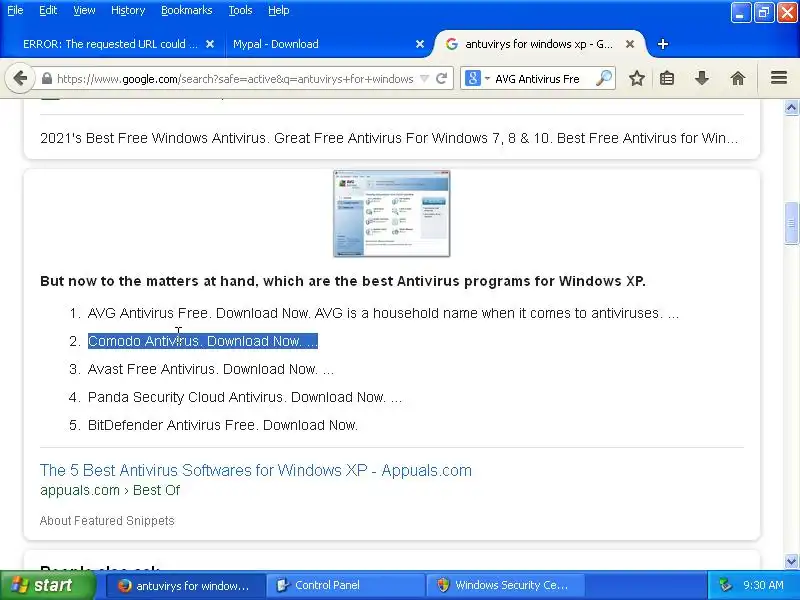800x600 pixels.
Task: Click 2021's Best Free Windows Antivirus text
Action: tap(389, 138)
